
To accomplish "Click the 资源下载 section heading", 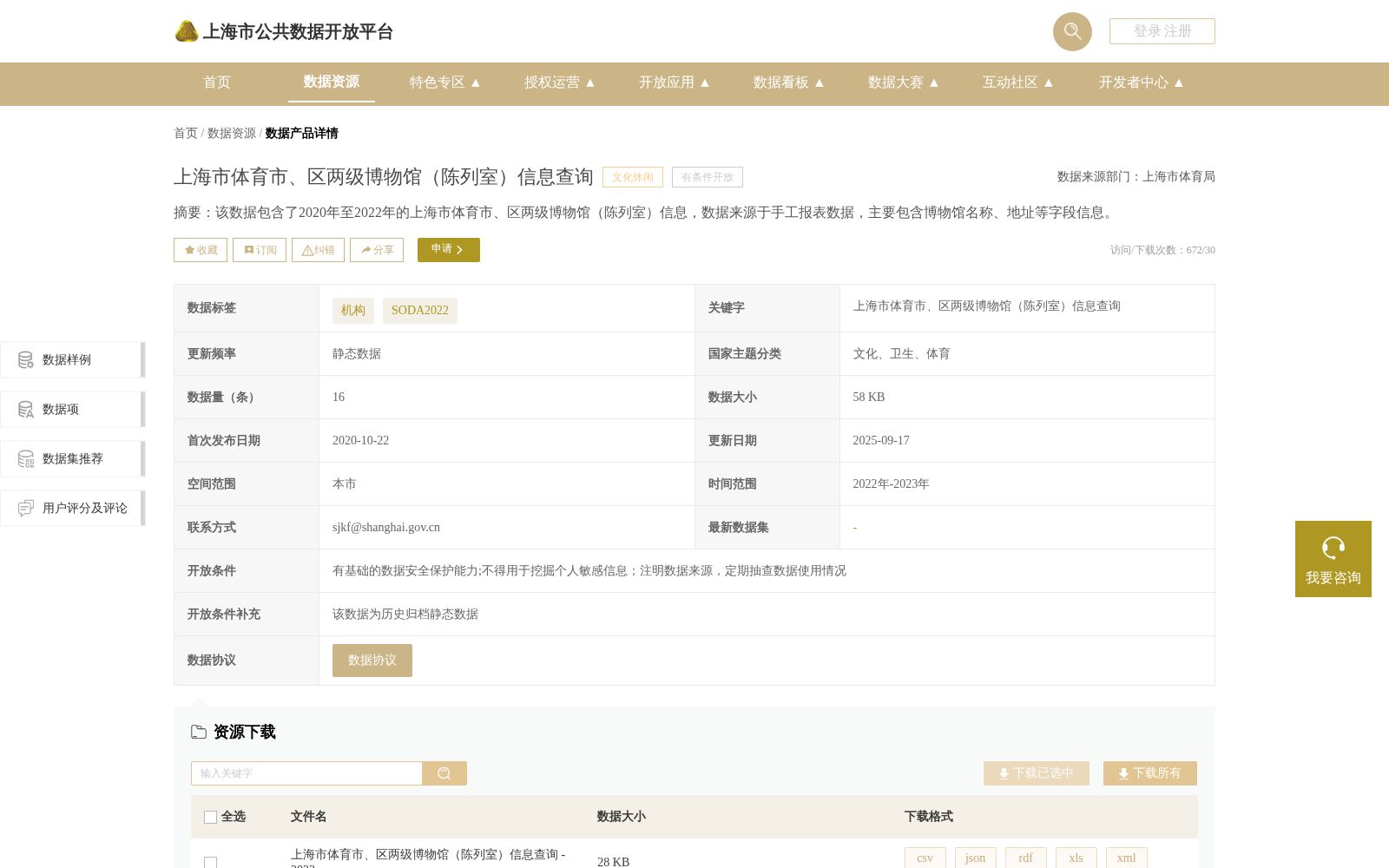I will pyautogui.click(x=245, y=733).
